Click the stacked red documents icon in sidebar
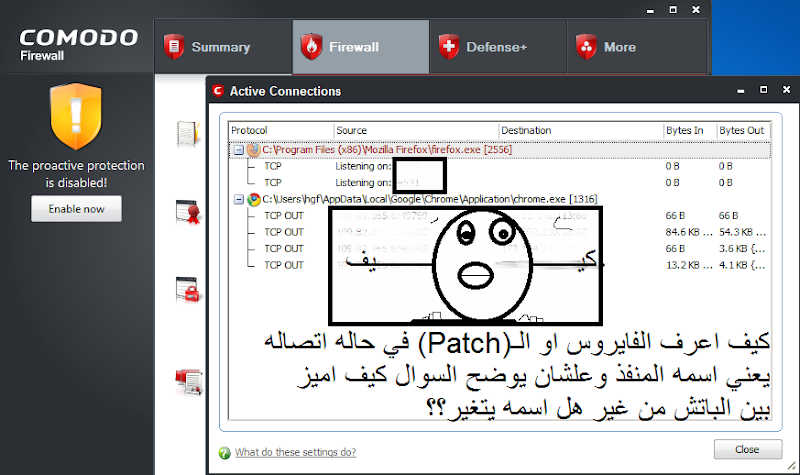This screenshot has width=800, height=475. coord(189,383)
